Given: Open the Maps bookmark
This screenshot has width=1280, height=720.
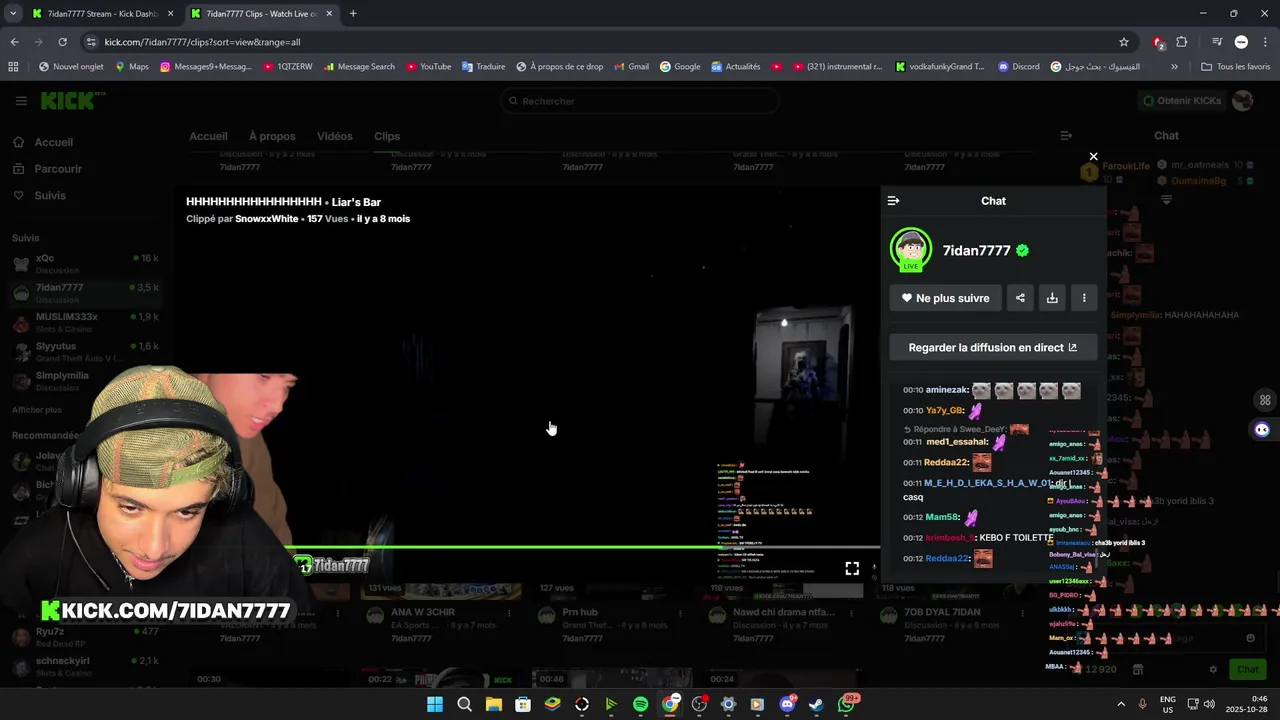Looking at the screenshot, I should 132,67.
